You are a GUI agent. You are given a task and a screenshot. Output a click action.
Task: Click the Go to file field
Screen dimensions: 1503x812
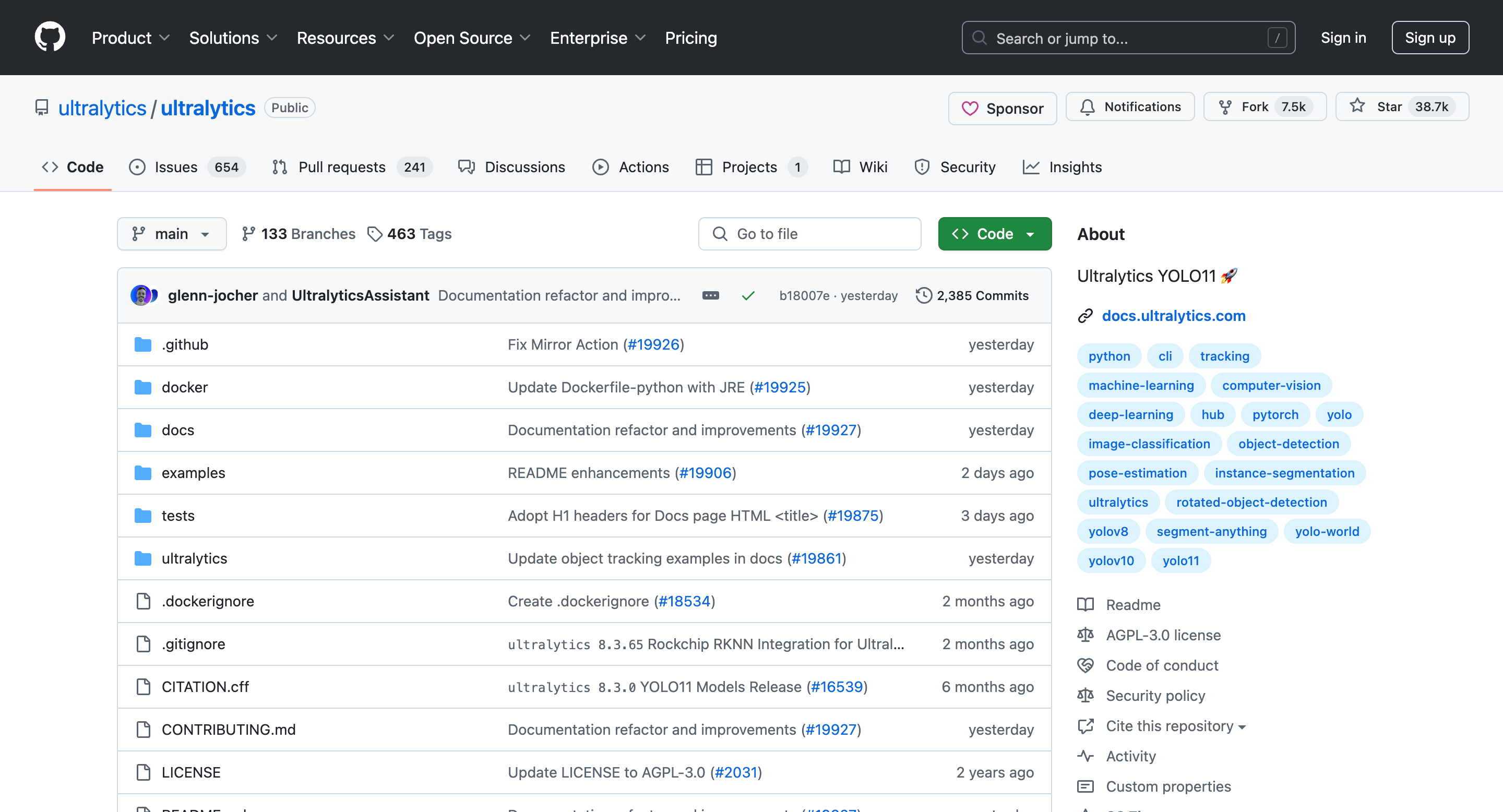809,234
